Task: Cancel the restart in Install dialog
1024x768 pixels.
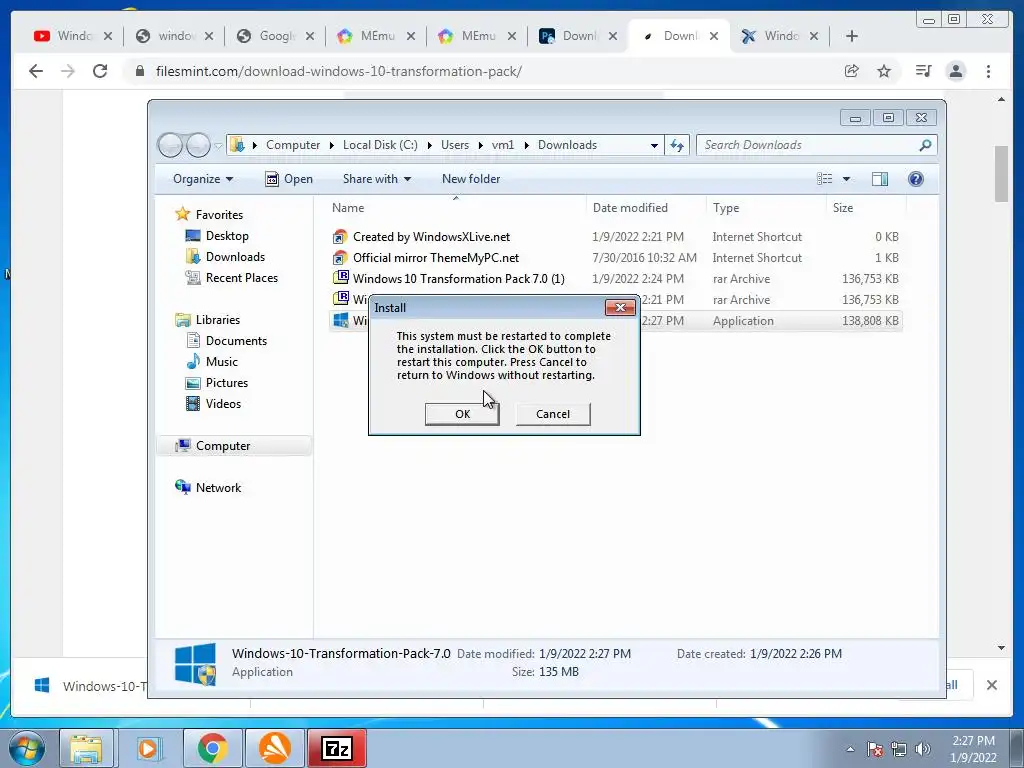Action: pyautogui.click(x=552, y=414)
